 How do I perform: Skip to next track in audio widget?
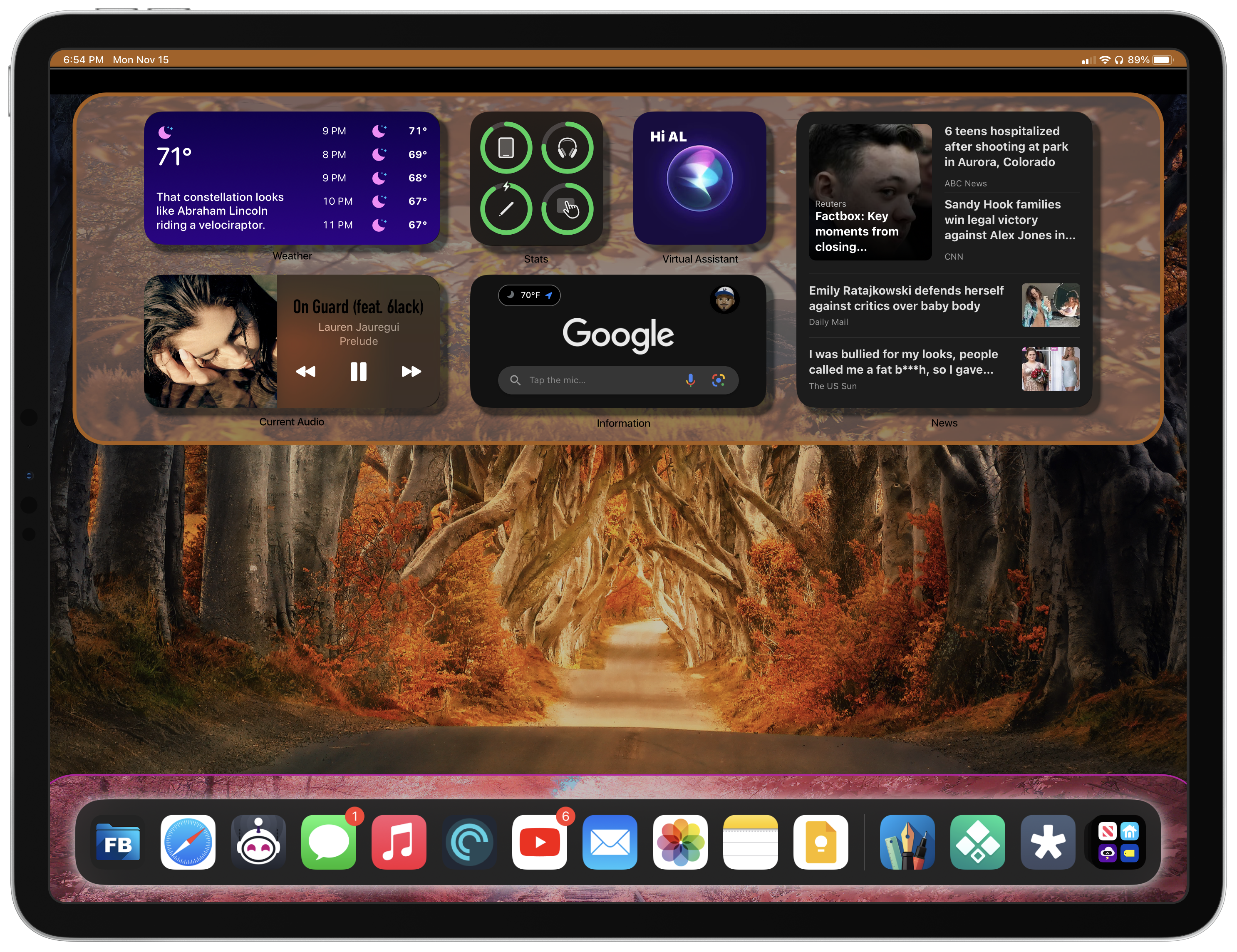(411, 372)
